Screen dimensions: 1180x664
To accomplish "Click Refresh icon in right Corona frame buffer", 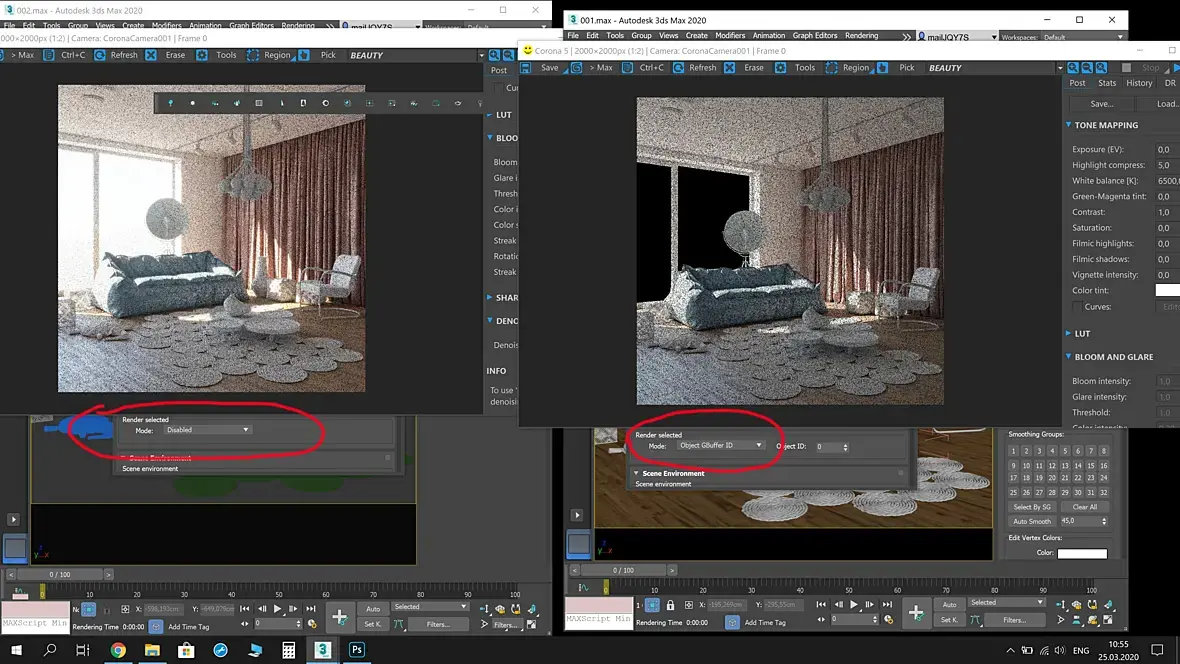I will tap(679, 68).
